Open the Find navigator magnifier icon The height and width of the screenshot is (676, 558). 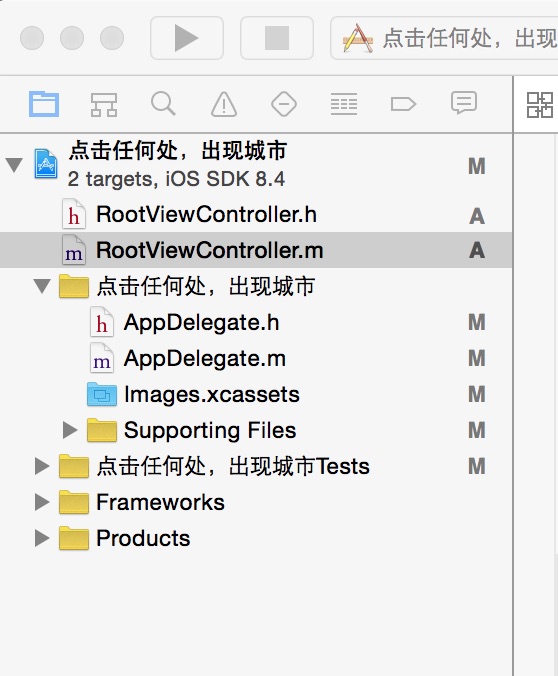163,103
